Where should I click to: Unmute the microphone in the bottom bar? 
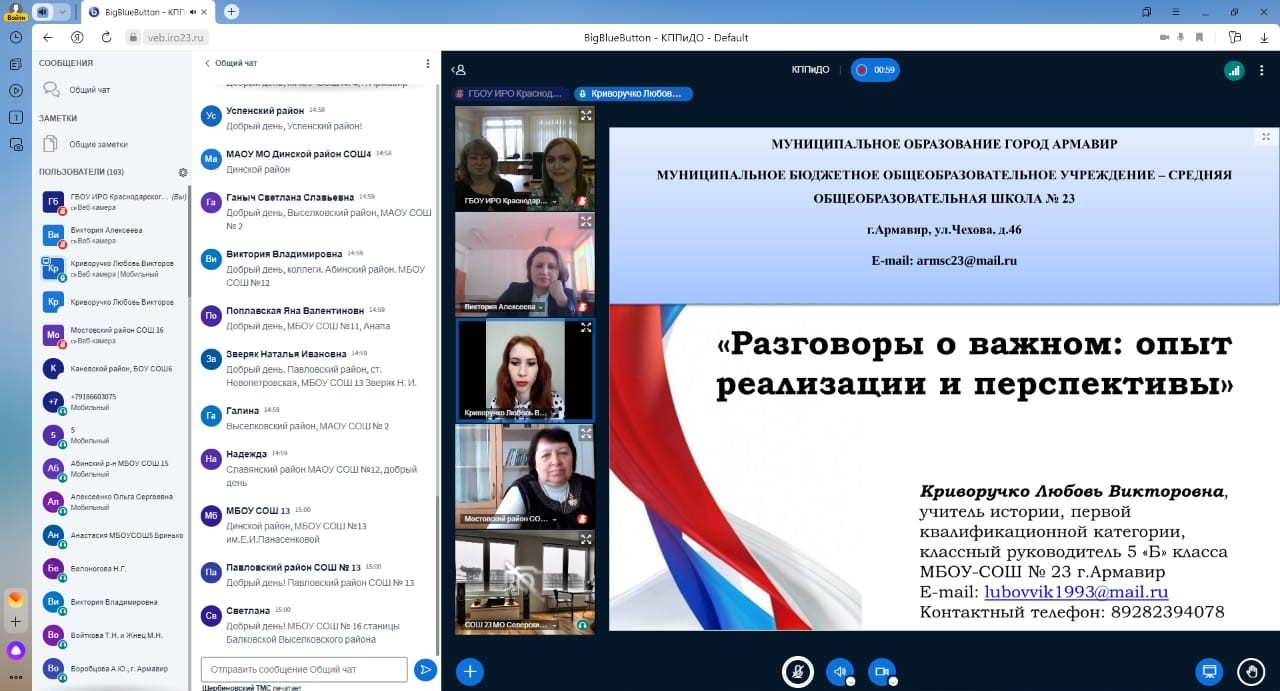[x=796, y=671]
